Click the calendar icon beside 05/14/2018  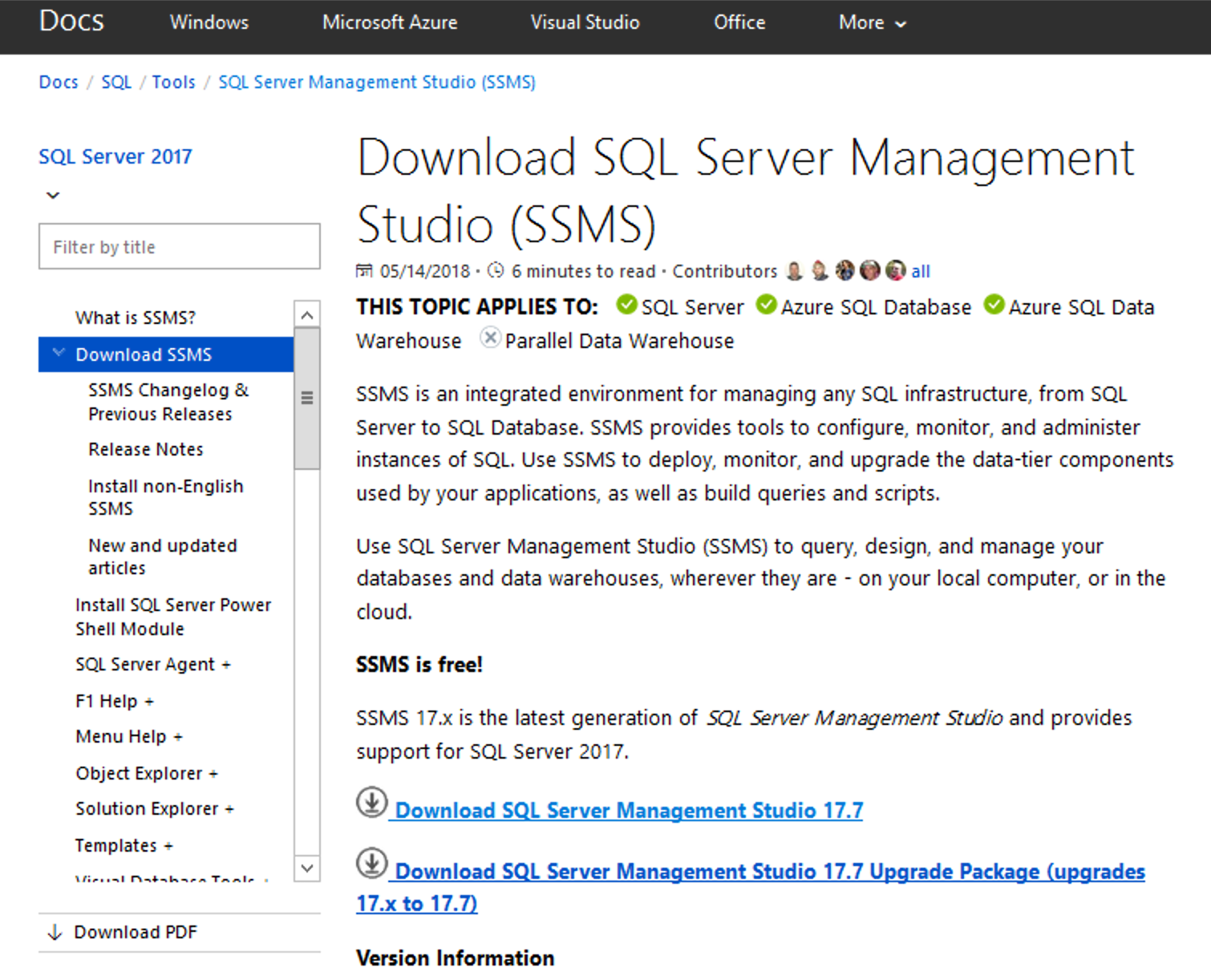point(364,271)
